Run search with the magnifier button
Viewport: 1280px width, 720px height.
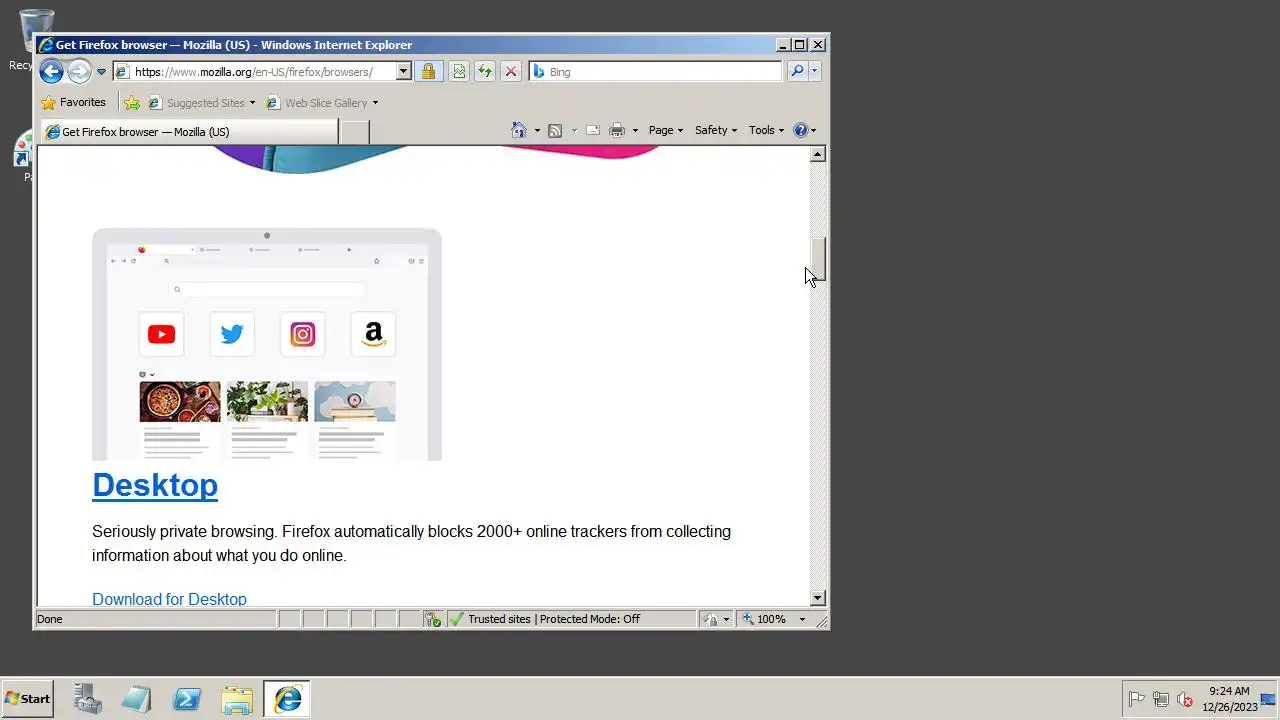click(x=797, y=71)
